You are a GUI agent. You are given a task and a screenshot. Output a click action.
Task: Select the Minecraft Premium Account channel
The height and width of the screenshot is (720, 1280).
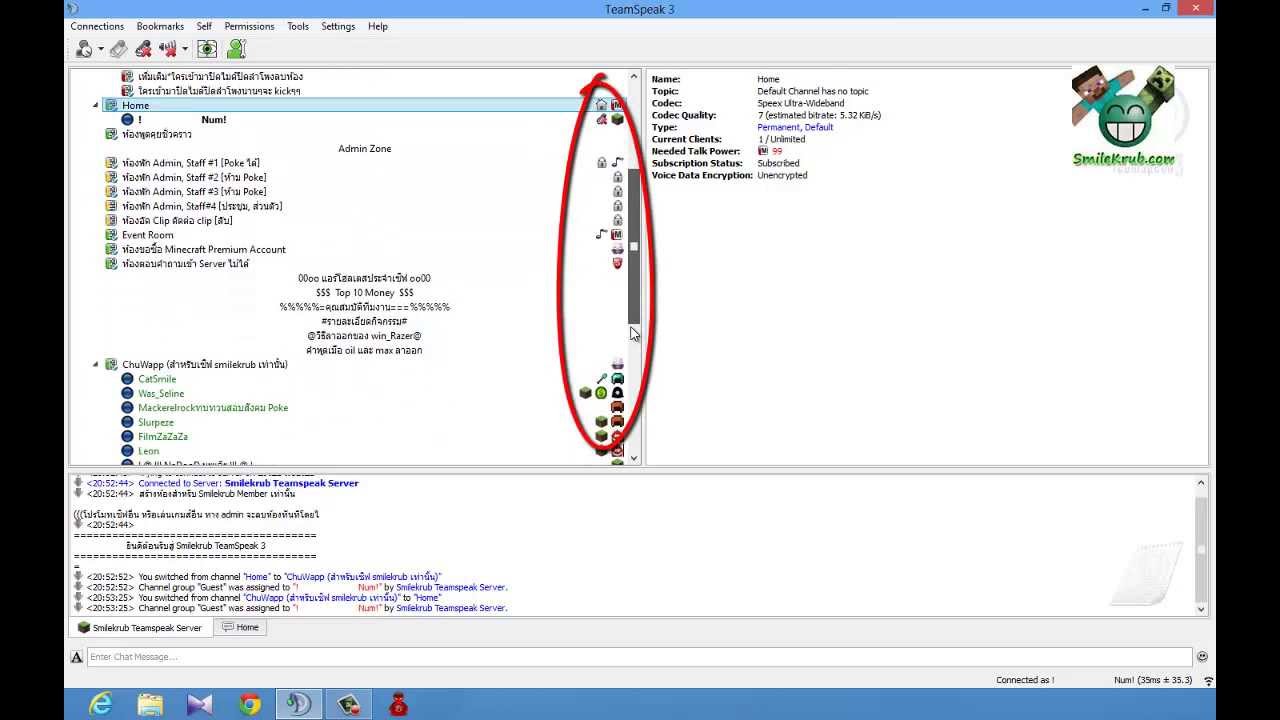pyautogui.click(x=203, y=250)
